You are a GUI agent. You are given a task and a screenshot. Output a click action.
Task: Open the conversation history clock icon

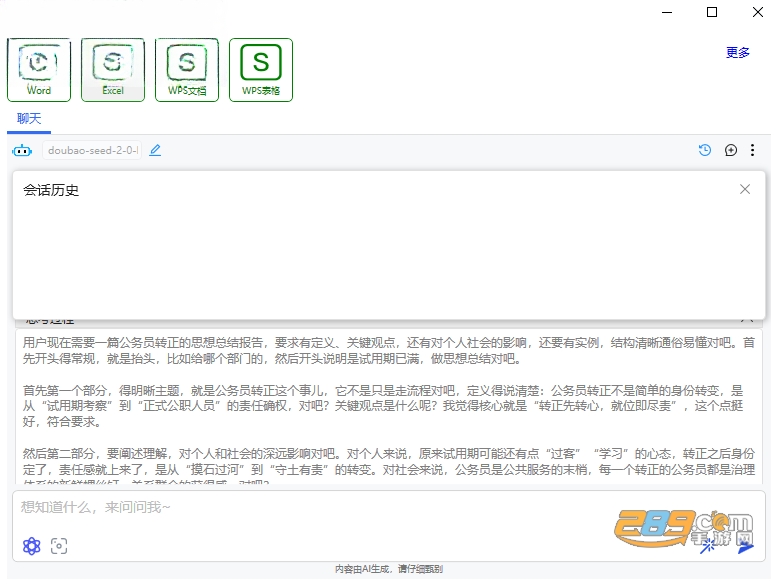(x=705, y=150)
